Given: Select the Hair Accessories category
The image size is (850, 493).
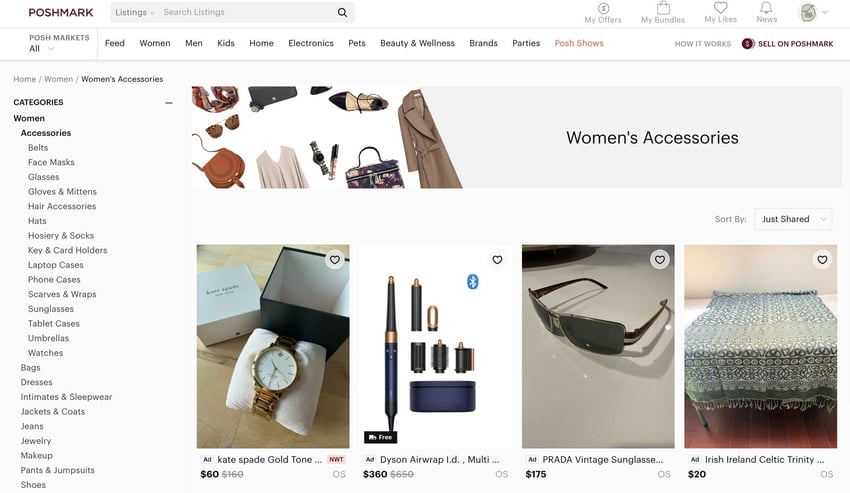Looking at the screenshot, I should point(62,206).
